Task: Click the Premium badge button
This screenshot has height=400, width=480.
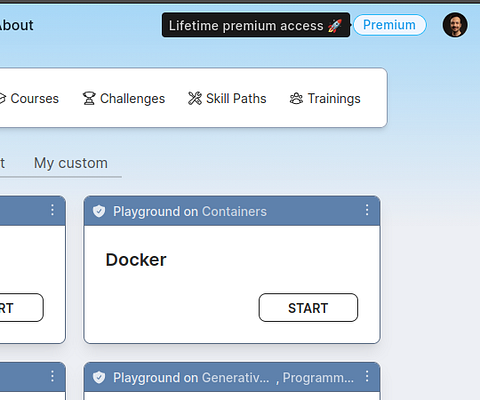Action: (x=390, y=25)
